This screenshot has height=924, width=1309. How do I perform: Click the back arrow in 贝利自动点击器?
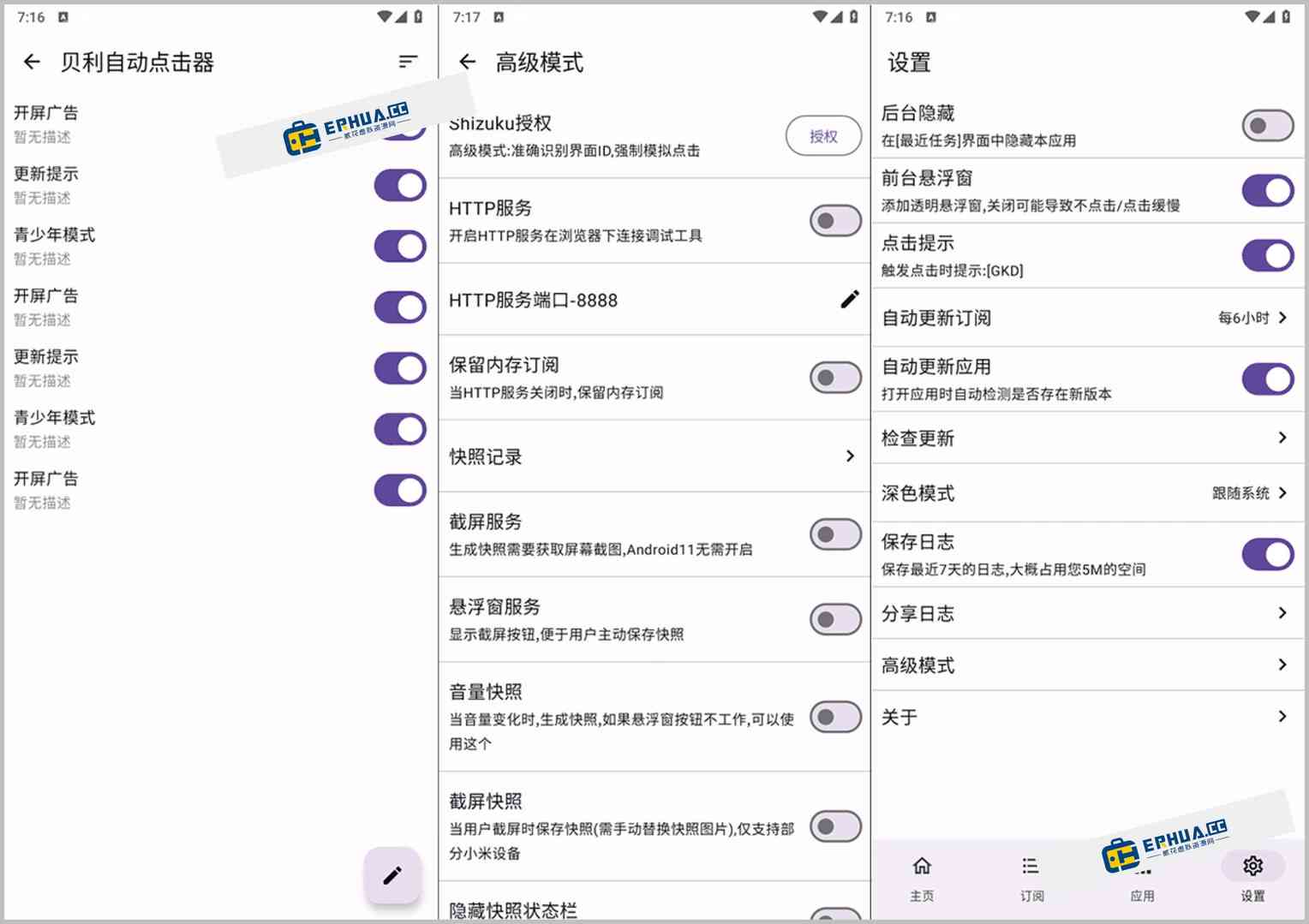coord(32,62)
